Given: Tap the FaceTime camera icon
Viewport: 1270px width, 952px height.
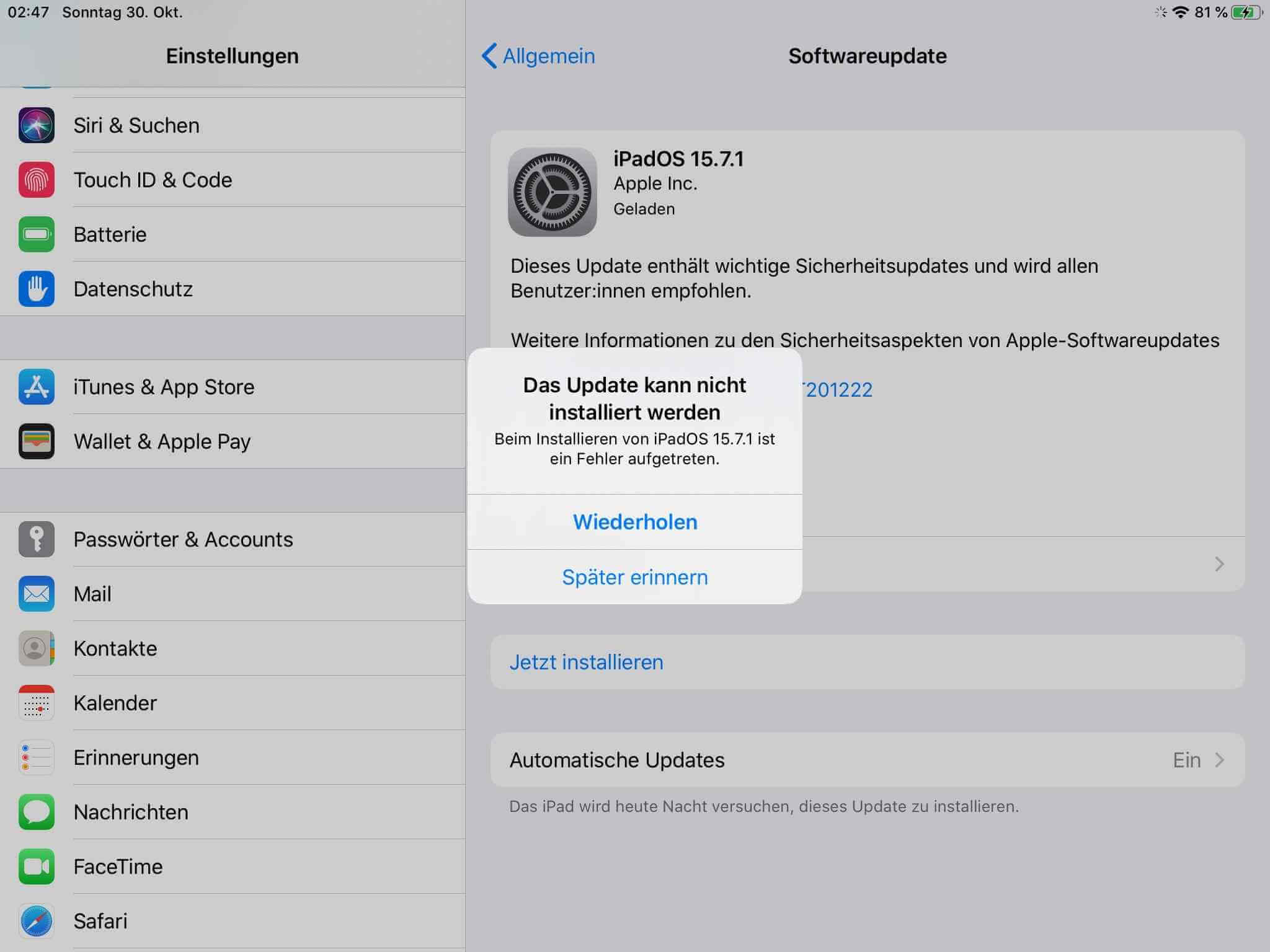Looking at the screenshot, I should [x=37, y=866].
